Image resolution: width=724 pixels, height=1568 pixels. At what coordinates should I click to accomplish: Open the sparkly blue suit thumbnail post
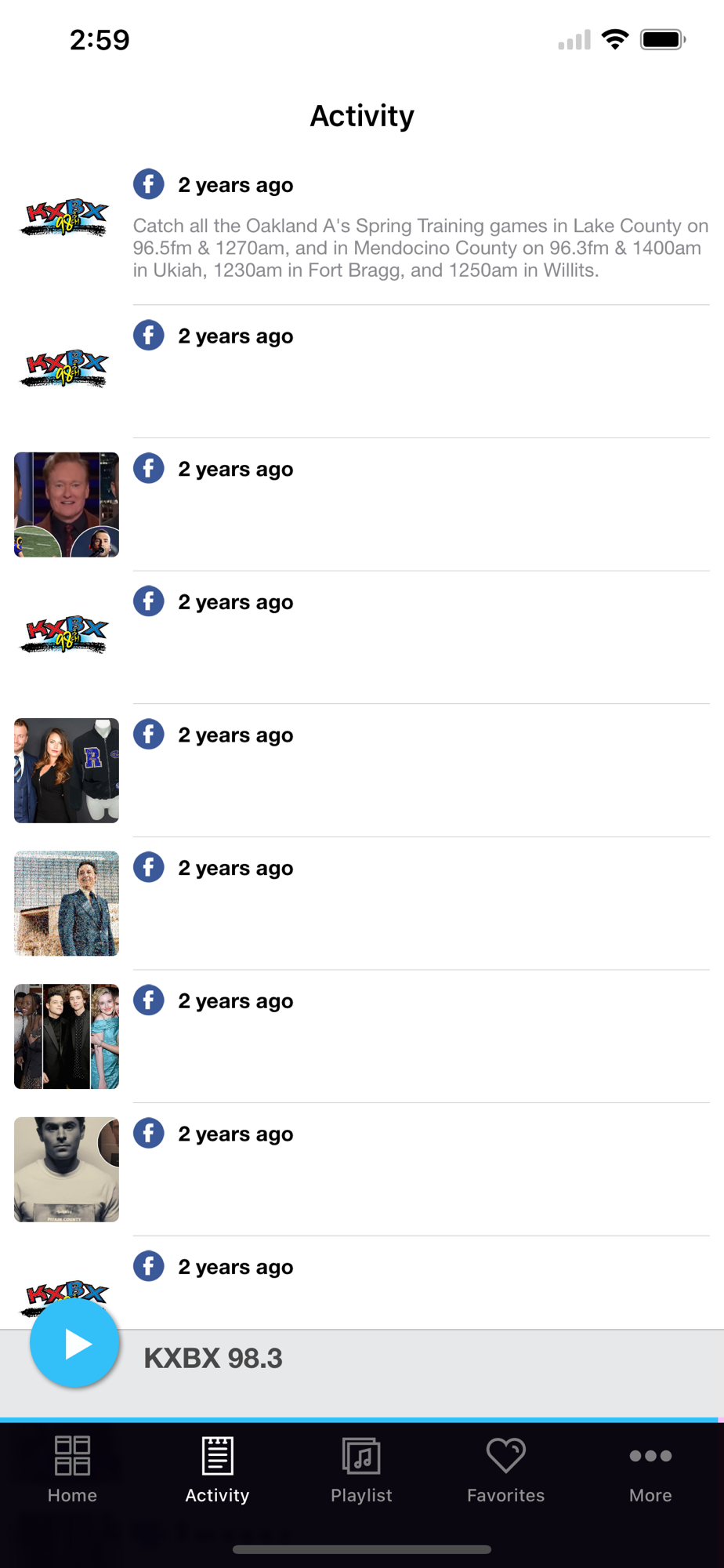67,903
